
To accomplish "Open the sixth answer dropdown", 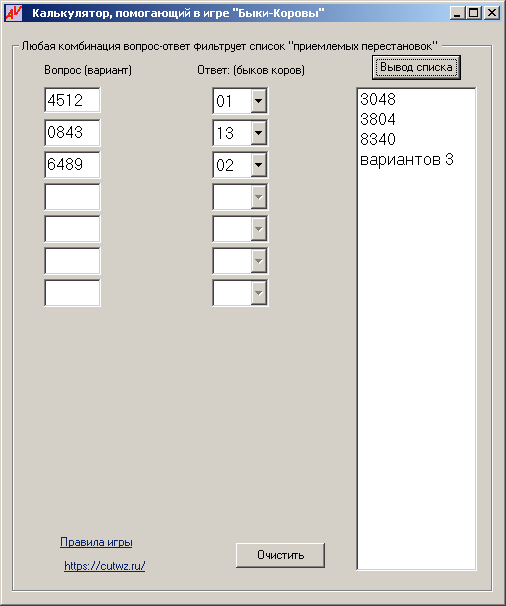I will (x=258, y=261).
